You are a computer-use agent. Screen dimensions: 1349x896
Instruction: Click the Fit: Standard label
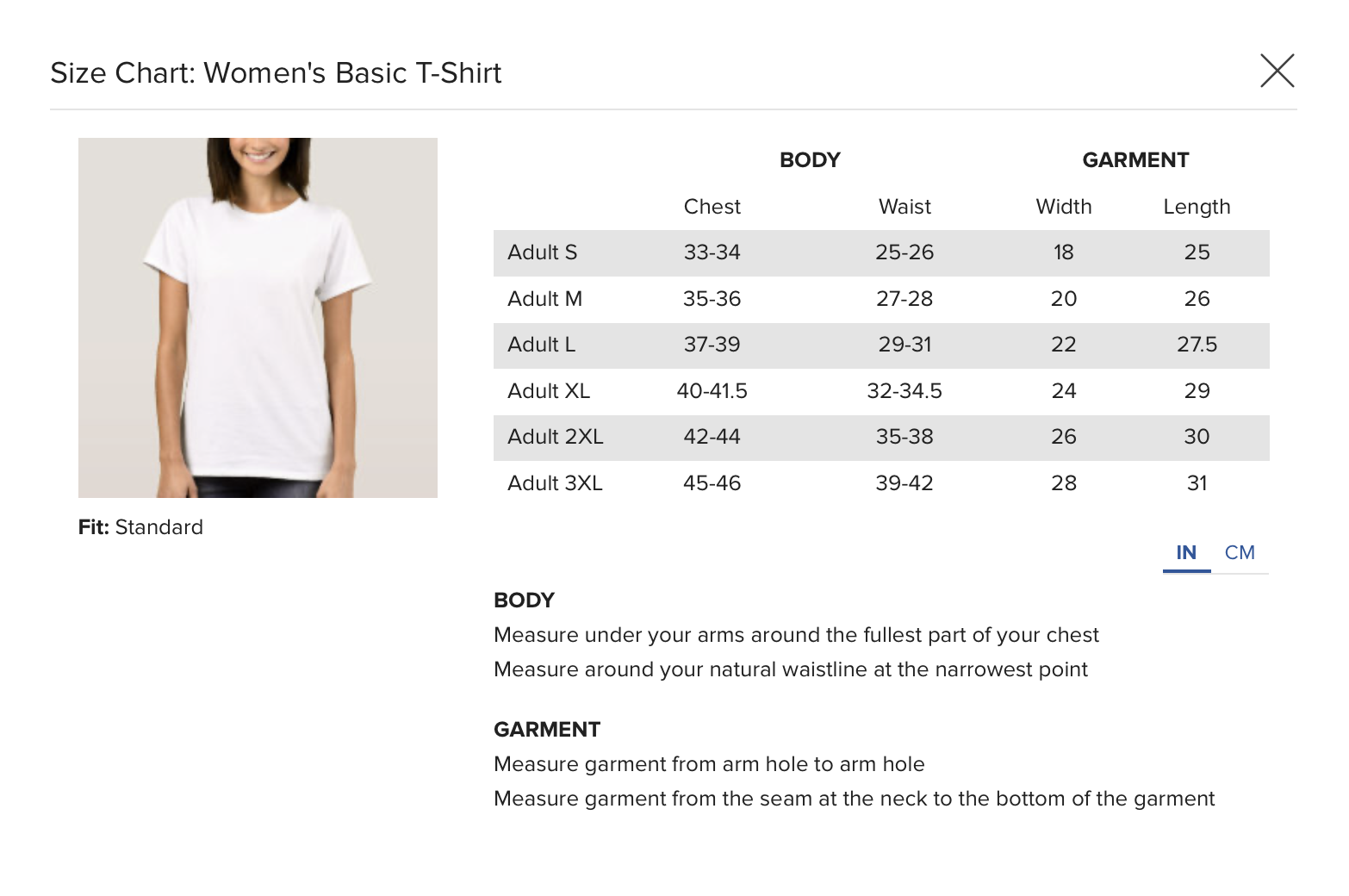140,527
